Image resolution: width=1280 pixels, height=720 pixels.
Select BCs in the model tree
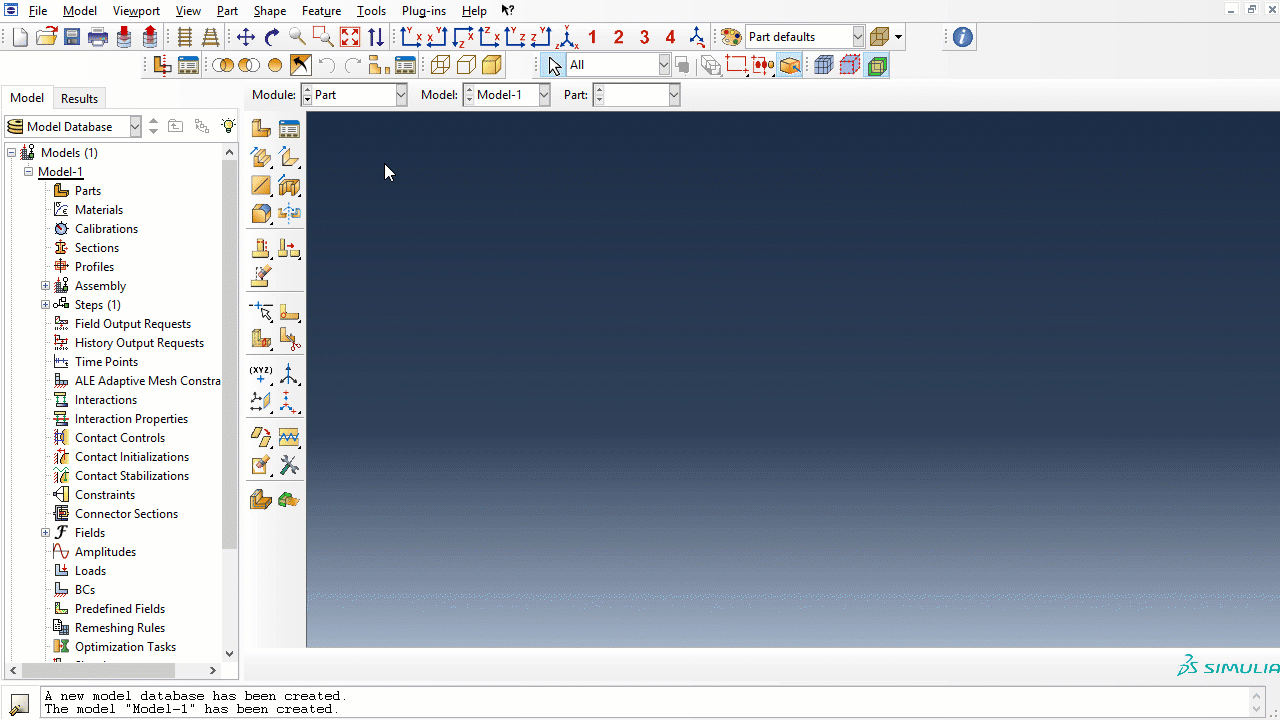click(85, 590)
